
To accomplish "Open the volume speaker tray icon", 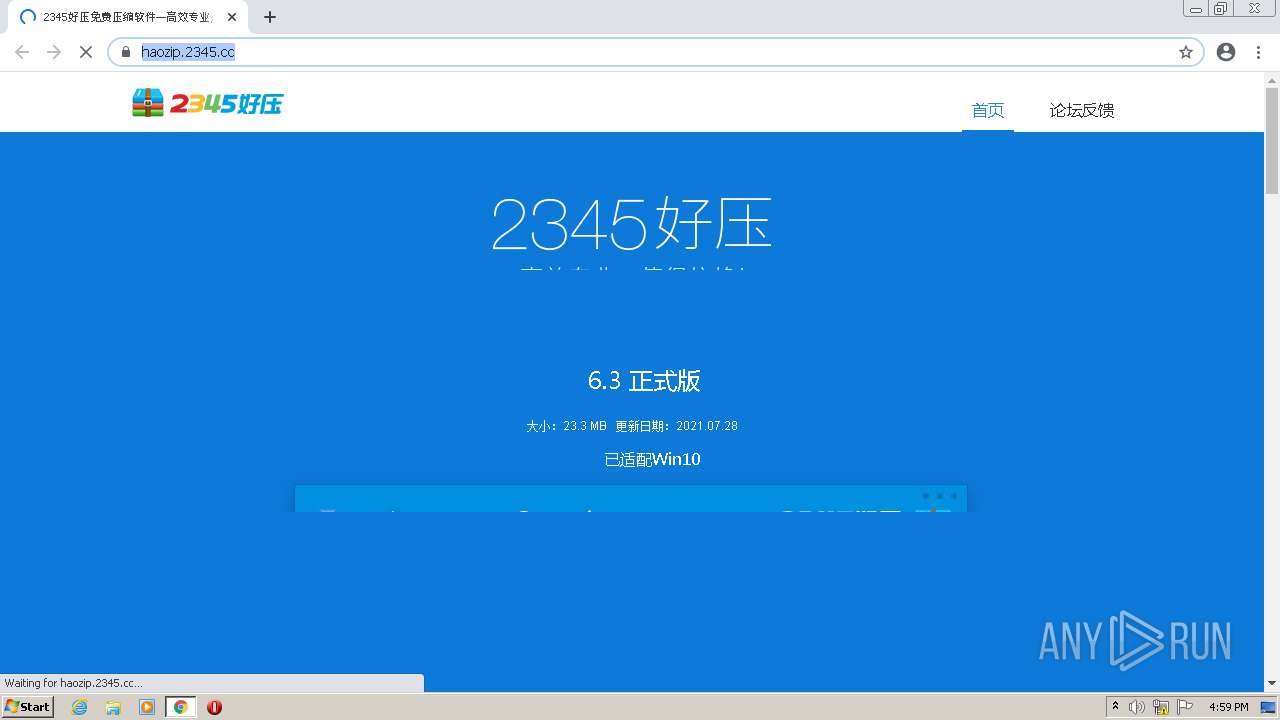I will [x=1137, y=707].
